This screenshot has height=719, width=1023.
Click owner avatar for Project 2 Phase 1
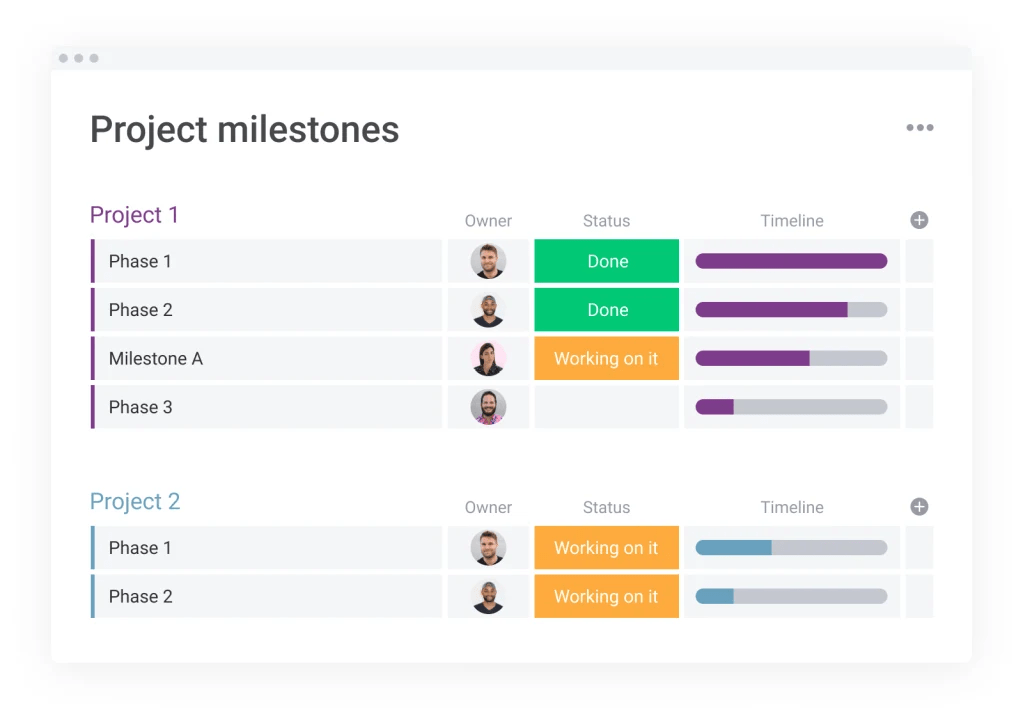(488, 548)
